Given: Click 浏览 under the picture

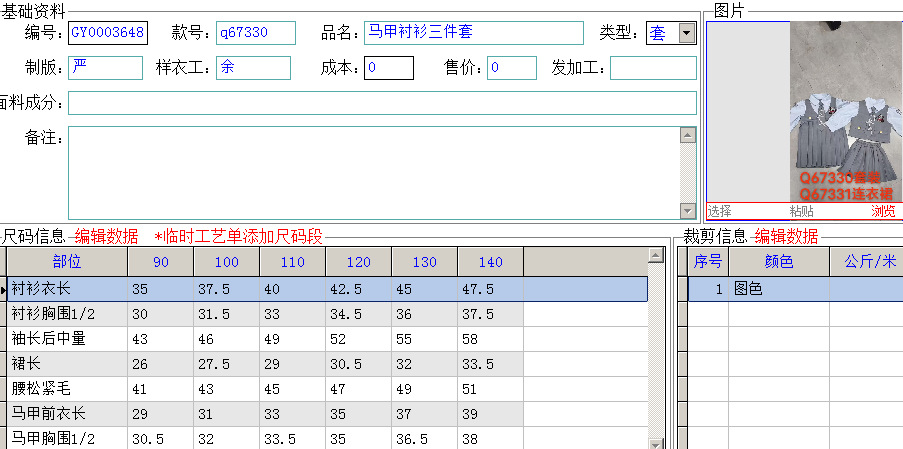Looking at the screenshot, I should (x=883, y=211).
